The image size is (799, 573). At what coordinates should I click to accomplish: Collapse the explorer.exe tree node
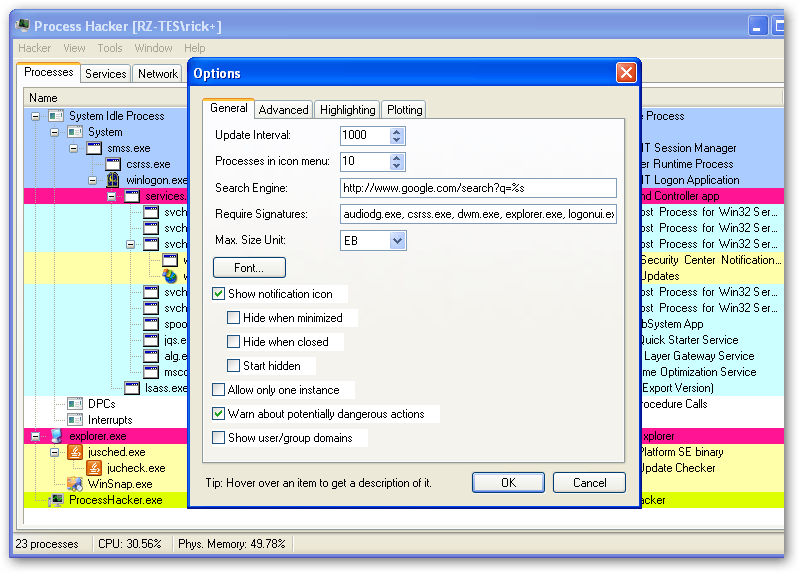click(x=36, y=436)
